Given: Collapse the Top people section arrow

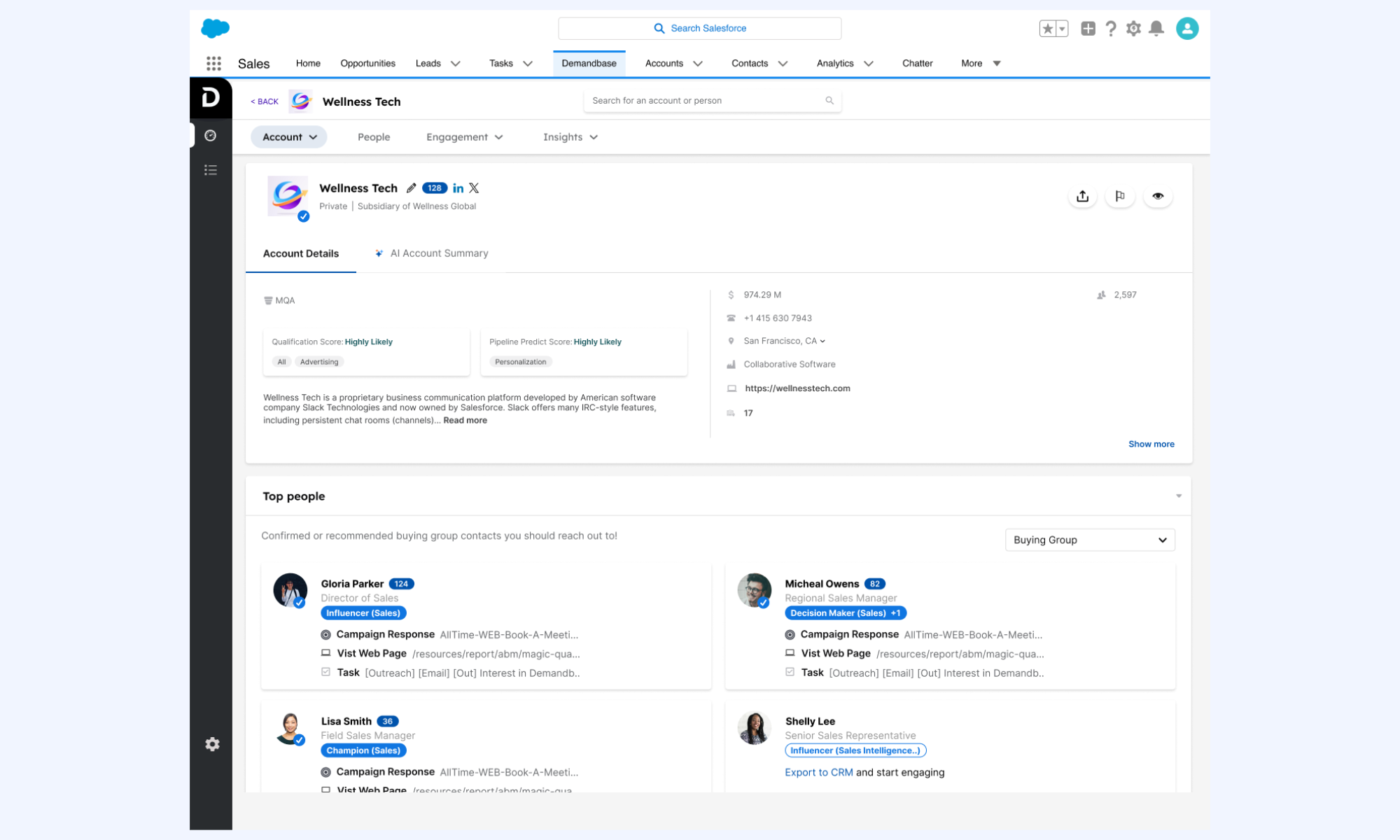Looking at the screenshot, I should 1179,496.
